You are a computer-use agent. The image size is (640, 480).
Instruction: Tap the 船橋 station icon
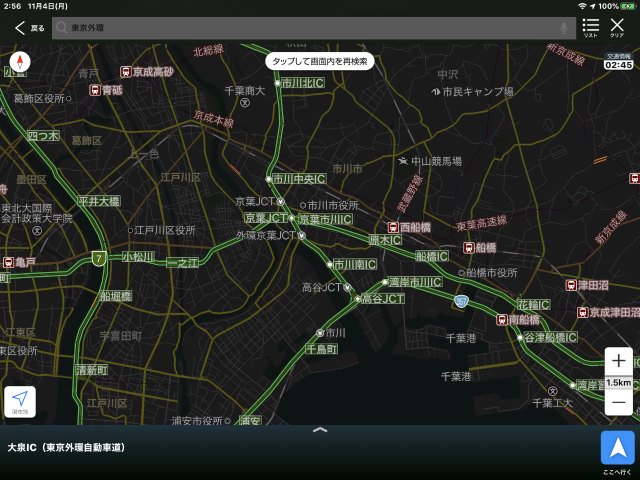(x=469, y=247)
